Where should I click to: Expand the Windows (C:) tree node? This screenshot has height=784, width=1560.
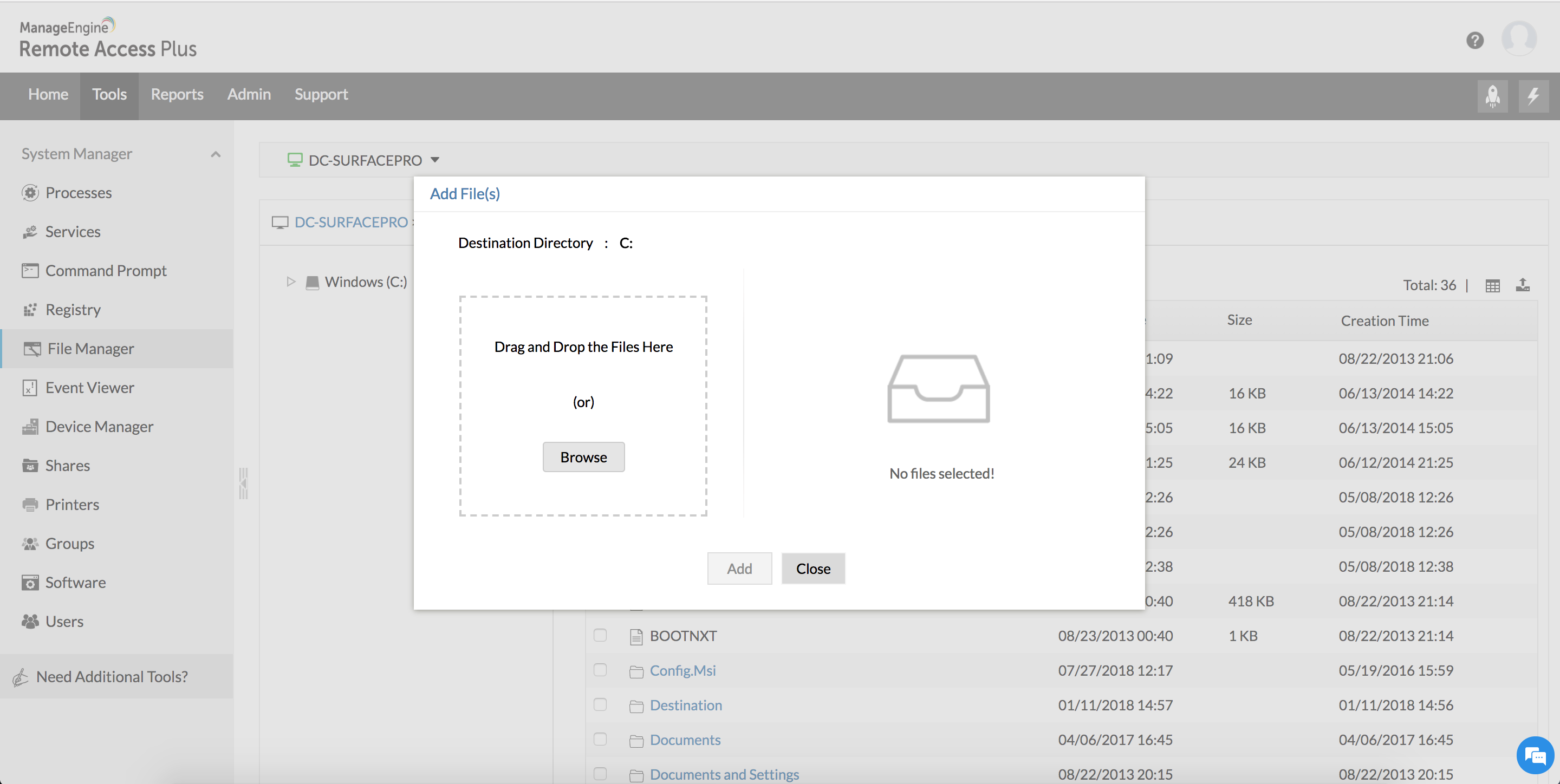pos(291,282)
